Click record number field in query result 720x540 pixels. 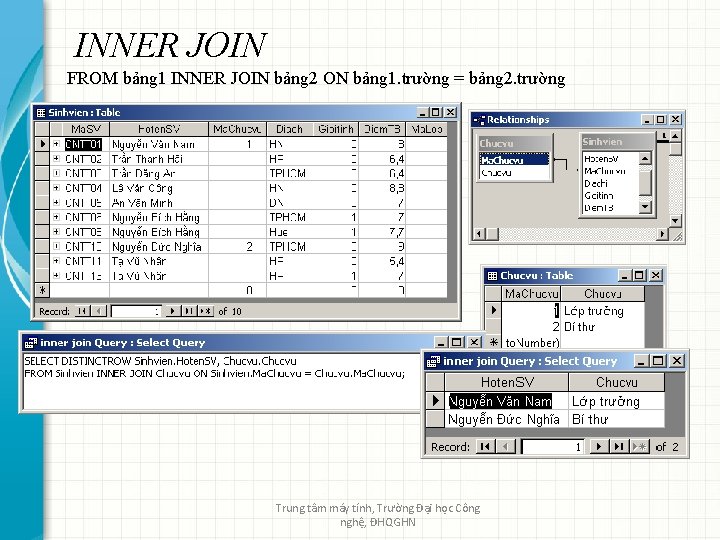point(553,447)
